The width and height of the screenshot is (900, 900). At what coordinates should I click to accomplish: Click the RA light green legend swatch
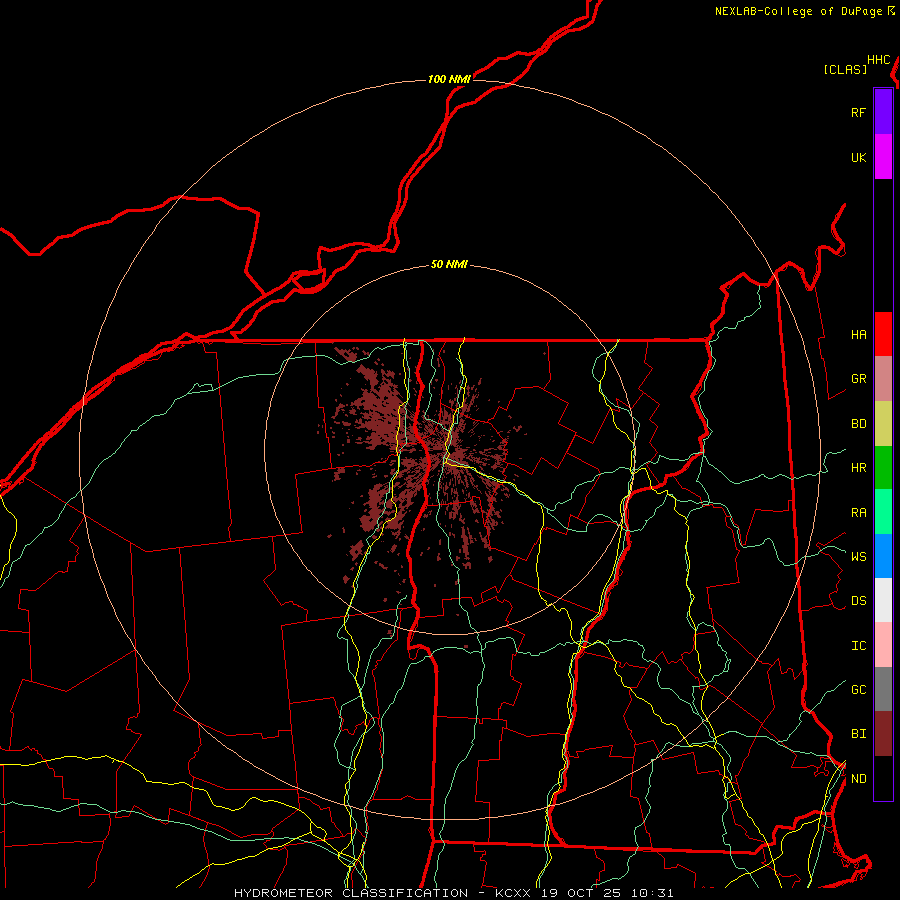click(883, 512)
